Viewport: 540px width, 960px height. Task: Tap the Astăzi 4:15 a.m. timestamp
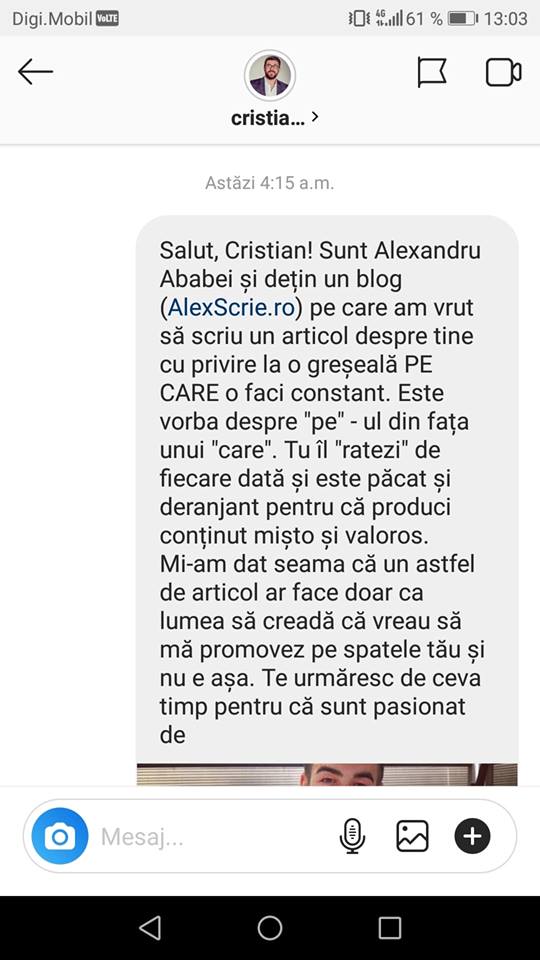point(270,183)
